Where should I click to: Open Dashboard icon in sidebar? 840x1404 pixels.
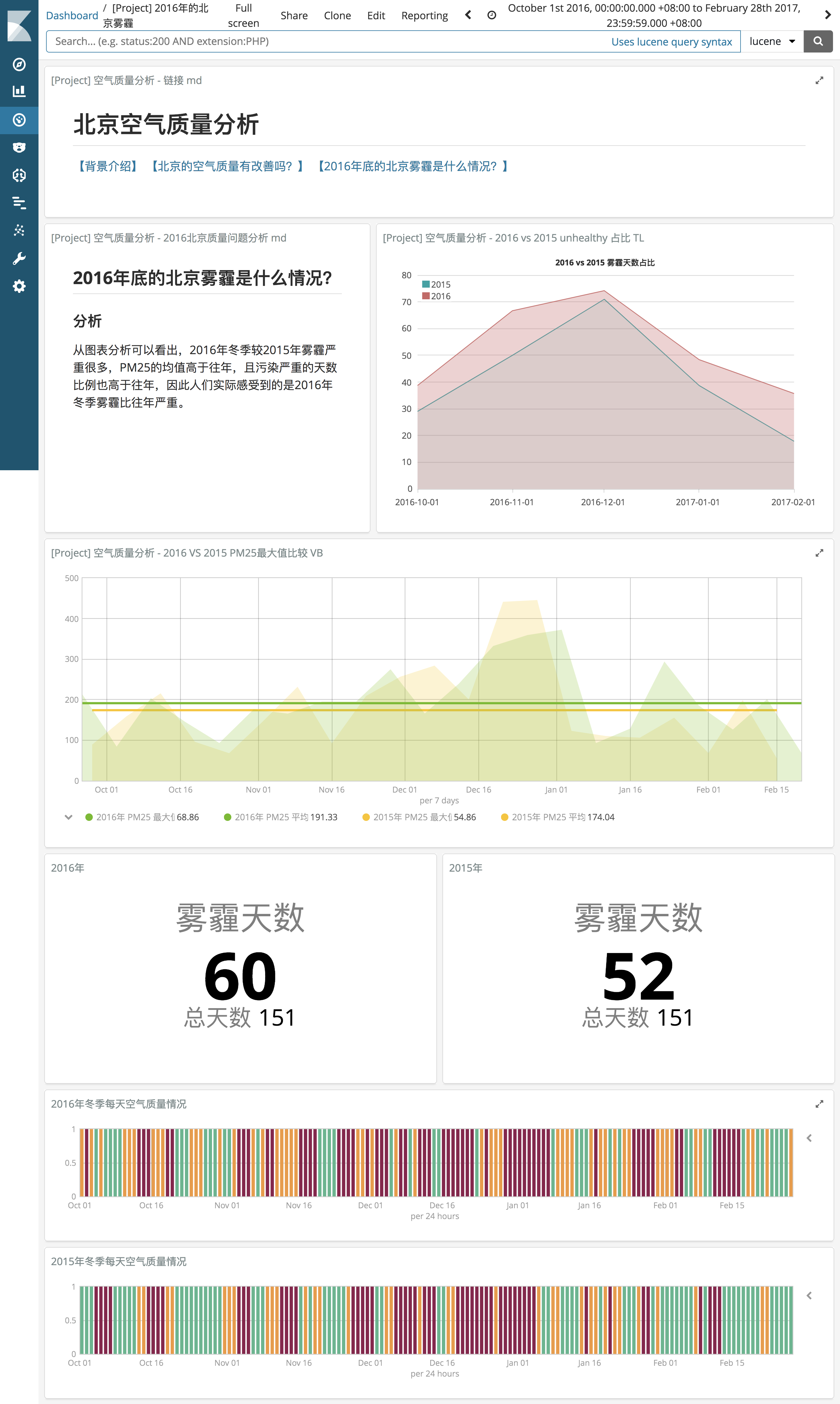tap(19, 120)
